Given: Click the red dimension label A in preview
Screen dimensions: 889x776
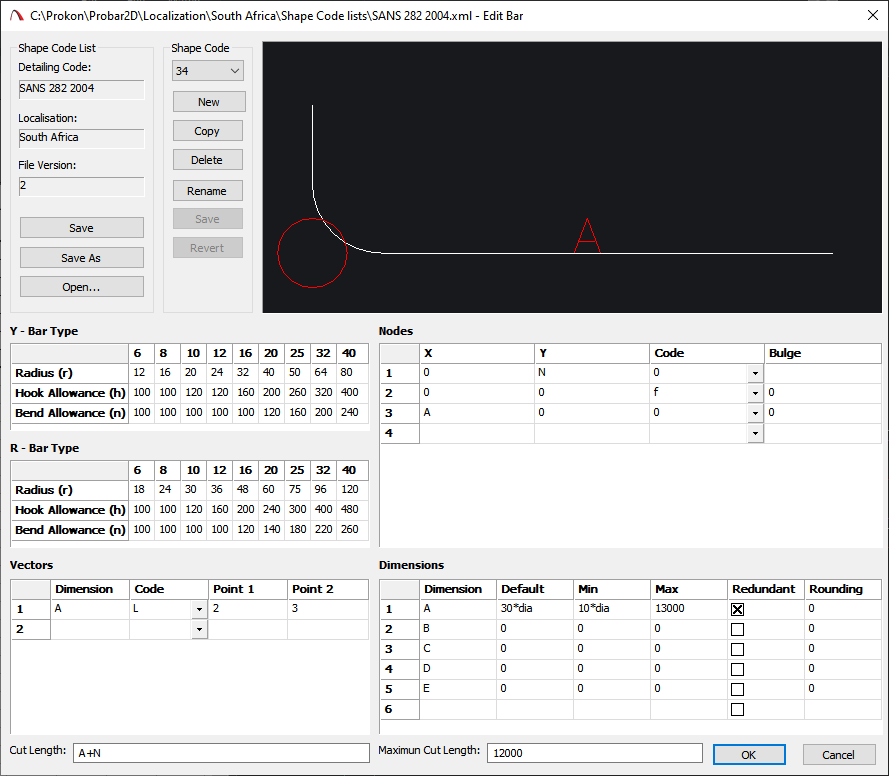Looking at the screenshot, I should 587,235.
